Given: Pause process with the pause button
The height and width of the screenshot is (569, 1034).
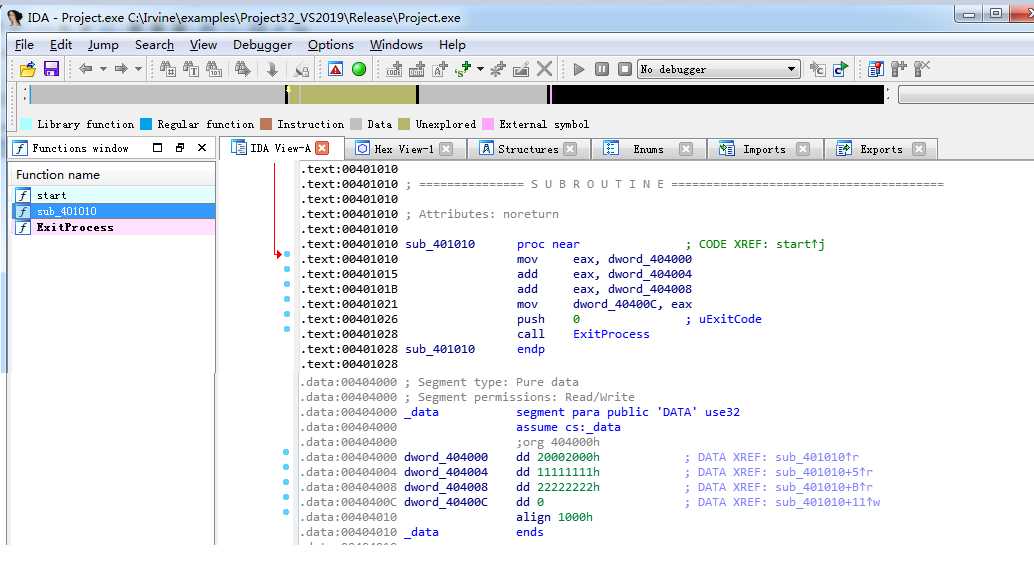Looking at the screenshot, I should click(x=602, y=69).
